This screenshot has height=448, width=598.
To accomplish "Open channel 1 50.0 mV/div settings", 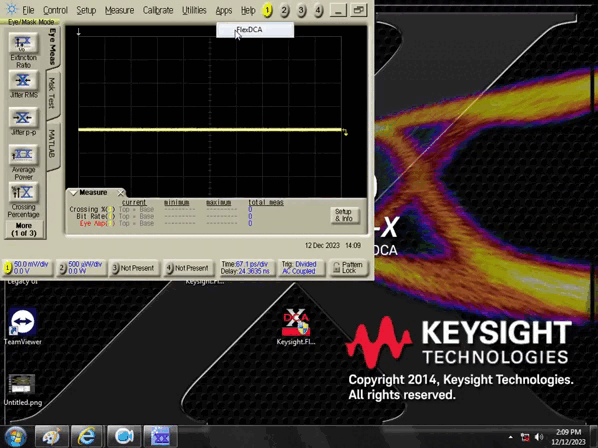I will click(27, 268).
